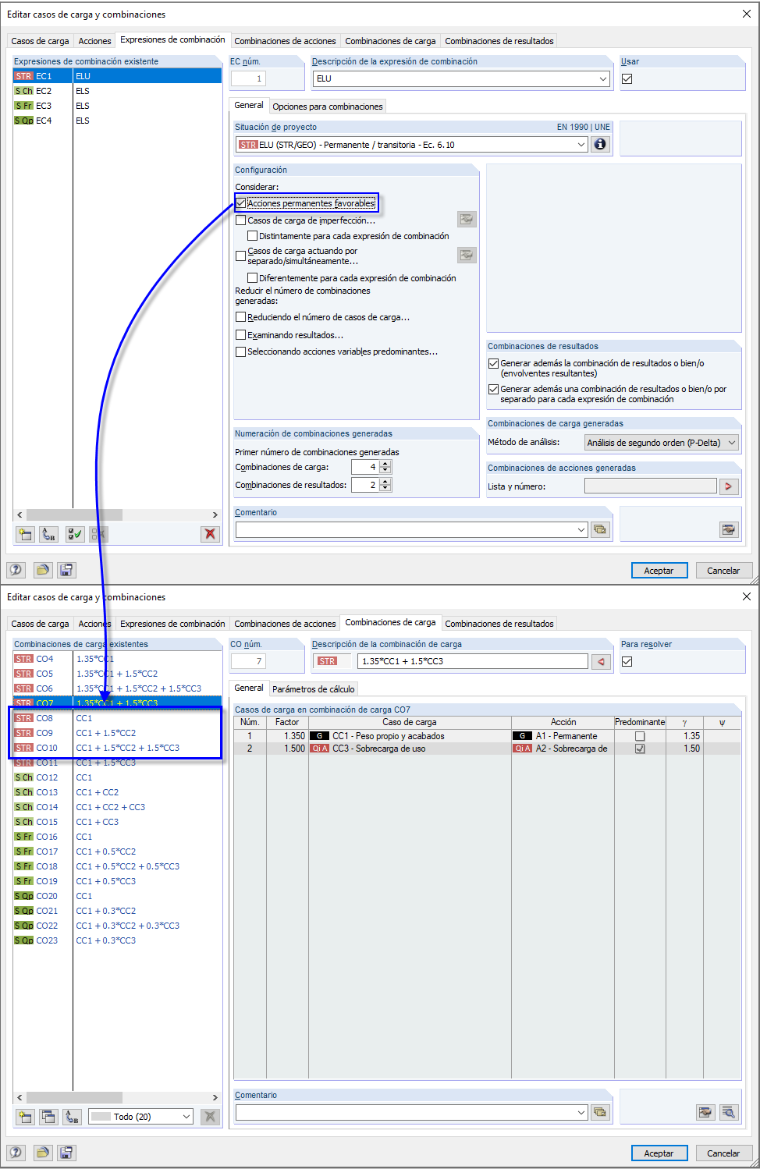The height and width of the screenshot is (1170, 760).
Task: Click Combinaciones de carga number stepper
Action: 385,467
